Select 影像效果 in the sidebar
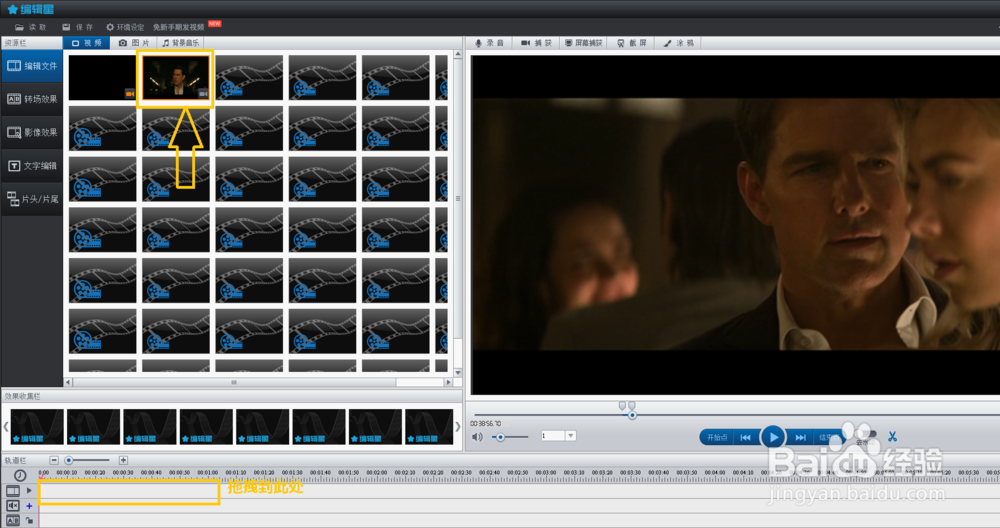Screen dimensions: 1000x528 (x=32, y=132)
